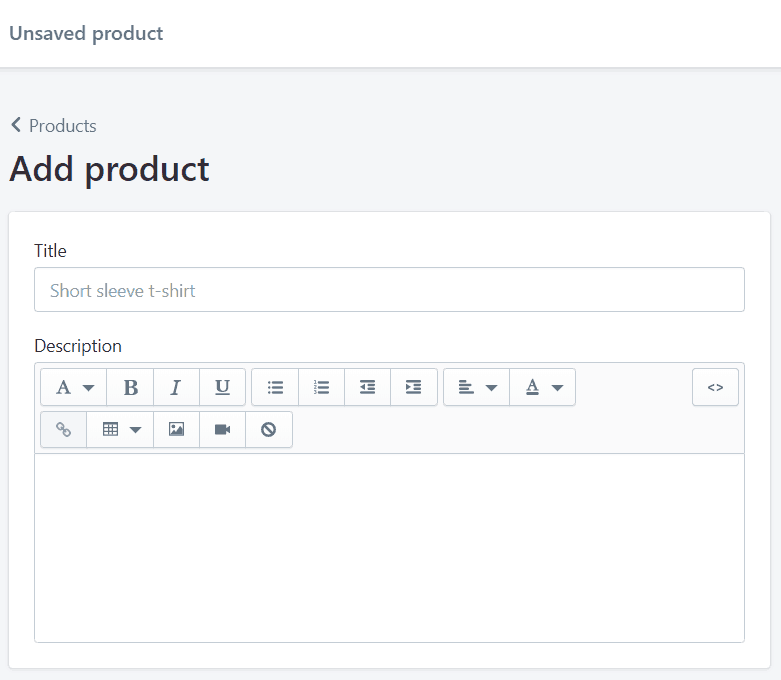Insert a video into description
Viewport: 781px width, 680px height.
coord(222,430)
